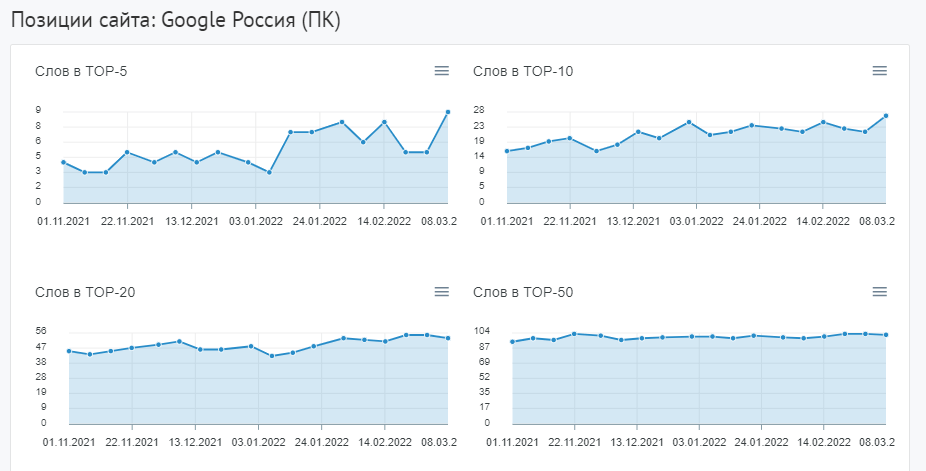Select last data point in TOP-50 chart
926x471 pixels.
click(x=886, y=335)
